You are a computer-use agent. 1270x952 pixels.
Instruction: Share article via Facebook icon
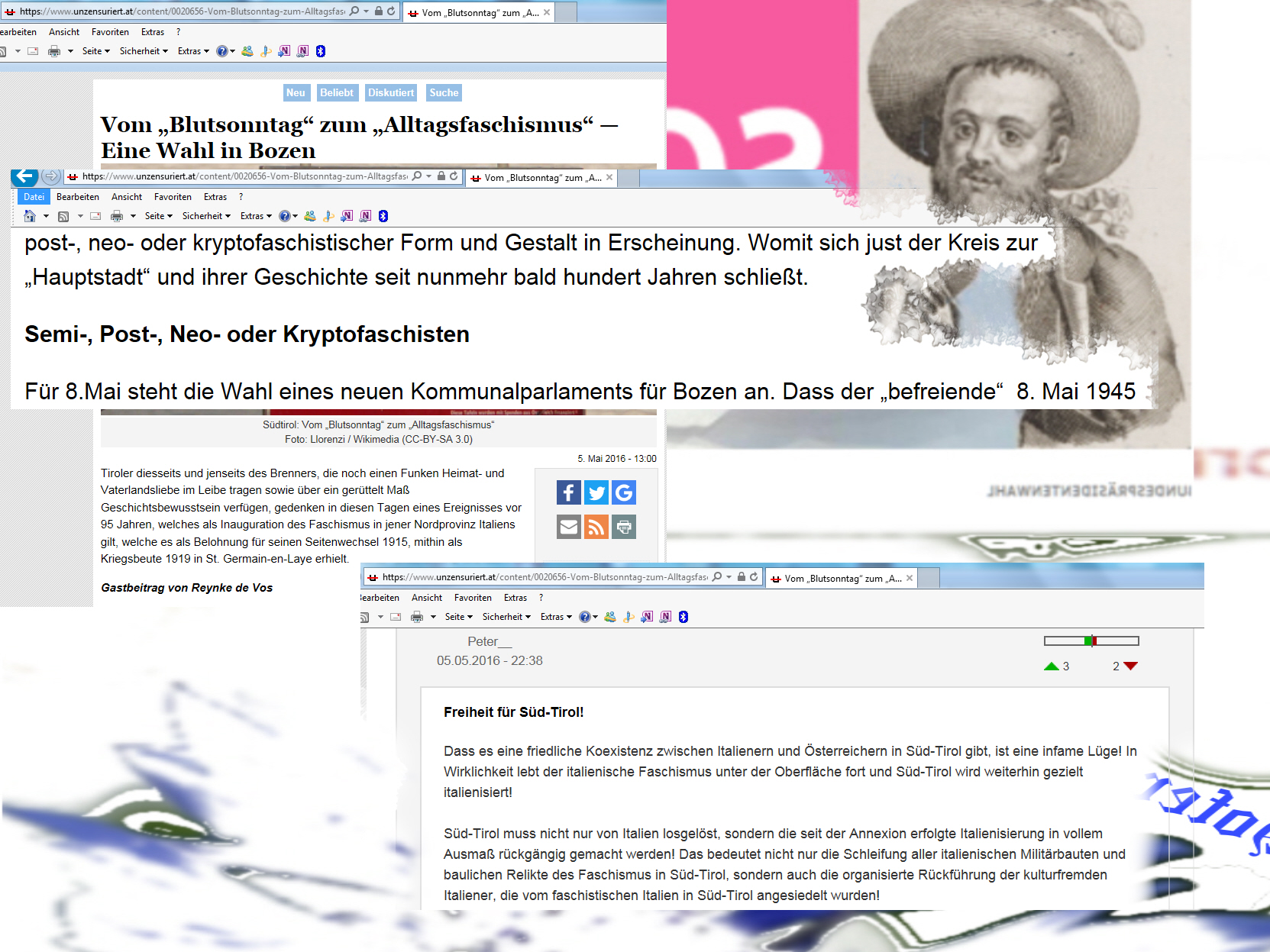coord(568,492)
